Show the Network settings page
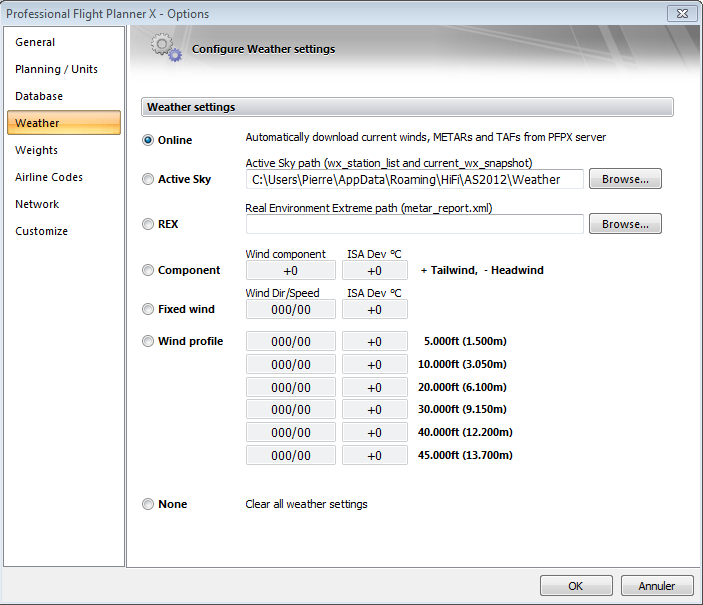This screenshot has width=703, height=605. coord(37,205)
